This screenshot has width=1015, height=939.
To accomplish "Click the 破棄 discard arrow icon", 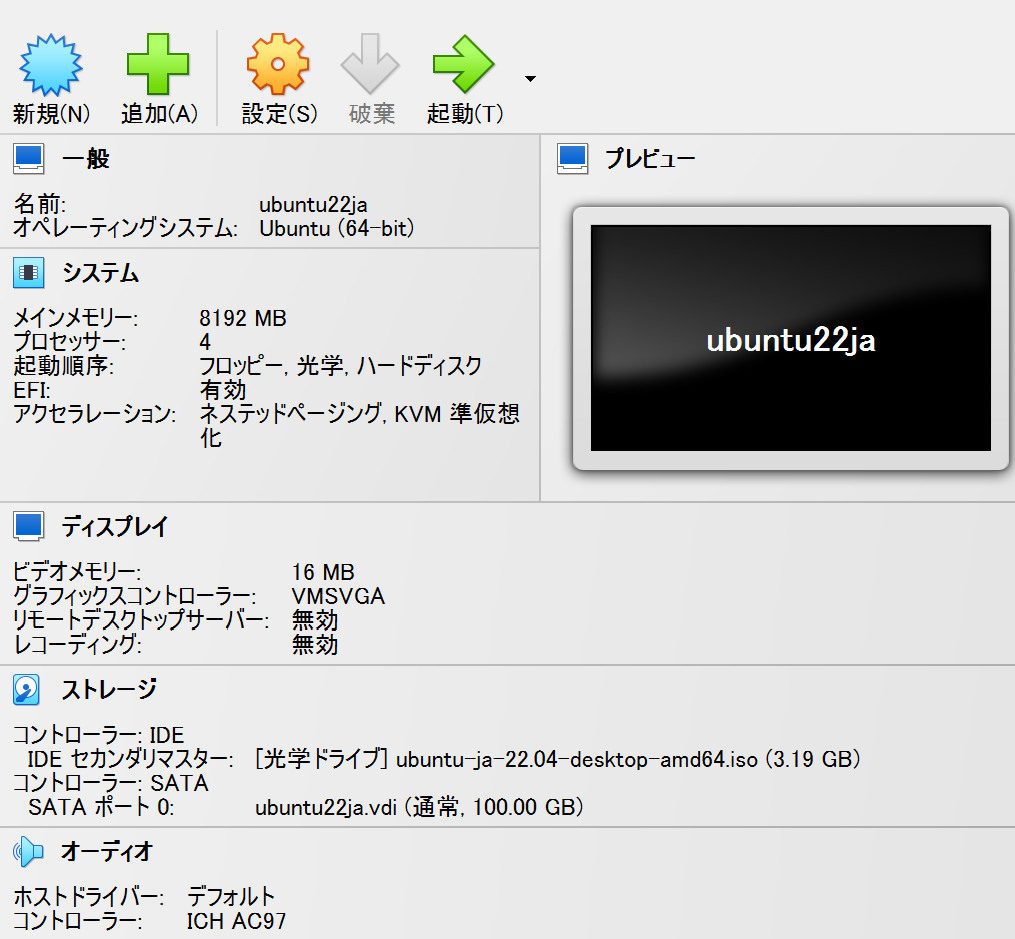I will click(x=370, y=64).
